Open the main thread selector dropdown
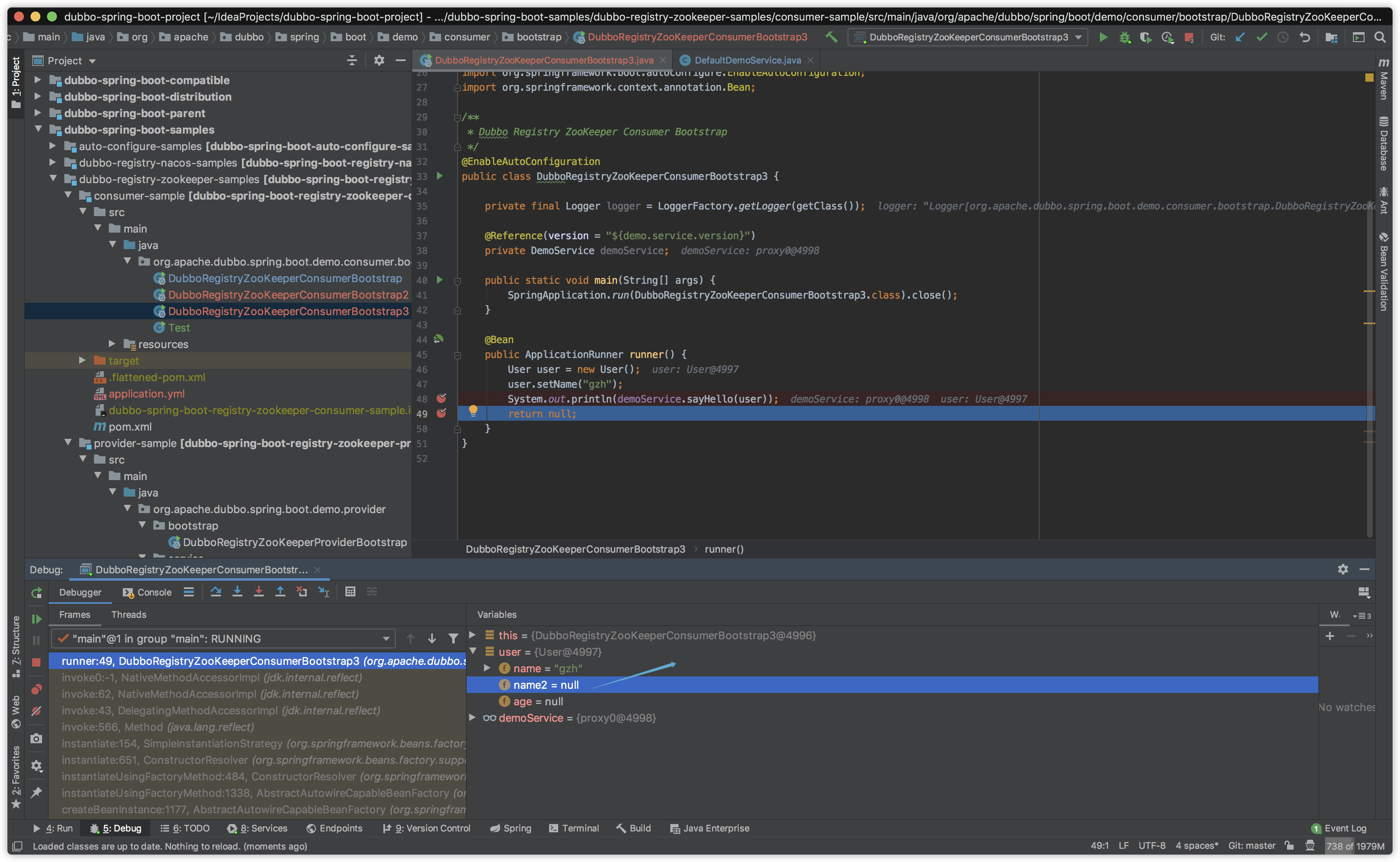Viewport: 1400px width, 862px height. click(x=223, y=638)
